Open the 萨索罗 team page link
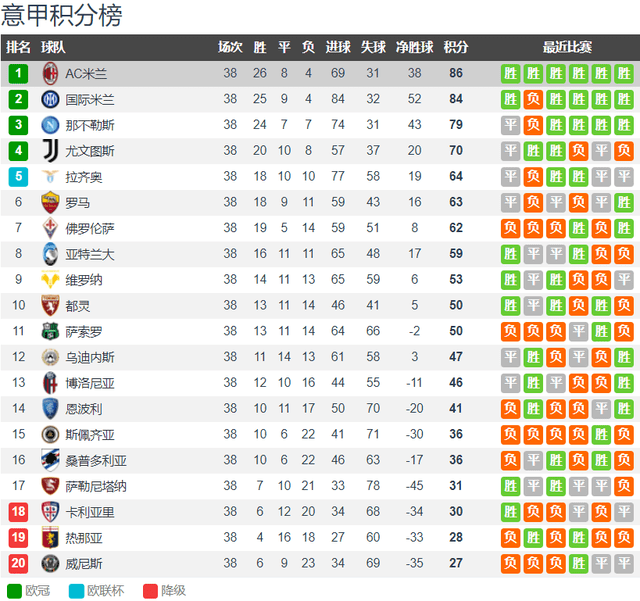This screenshot has height=601, width=640. pyautogui.click(x=84, y=332)
